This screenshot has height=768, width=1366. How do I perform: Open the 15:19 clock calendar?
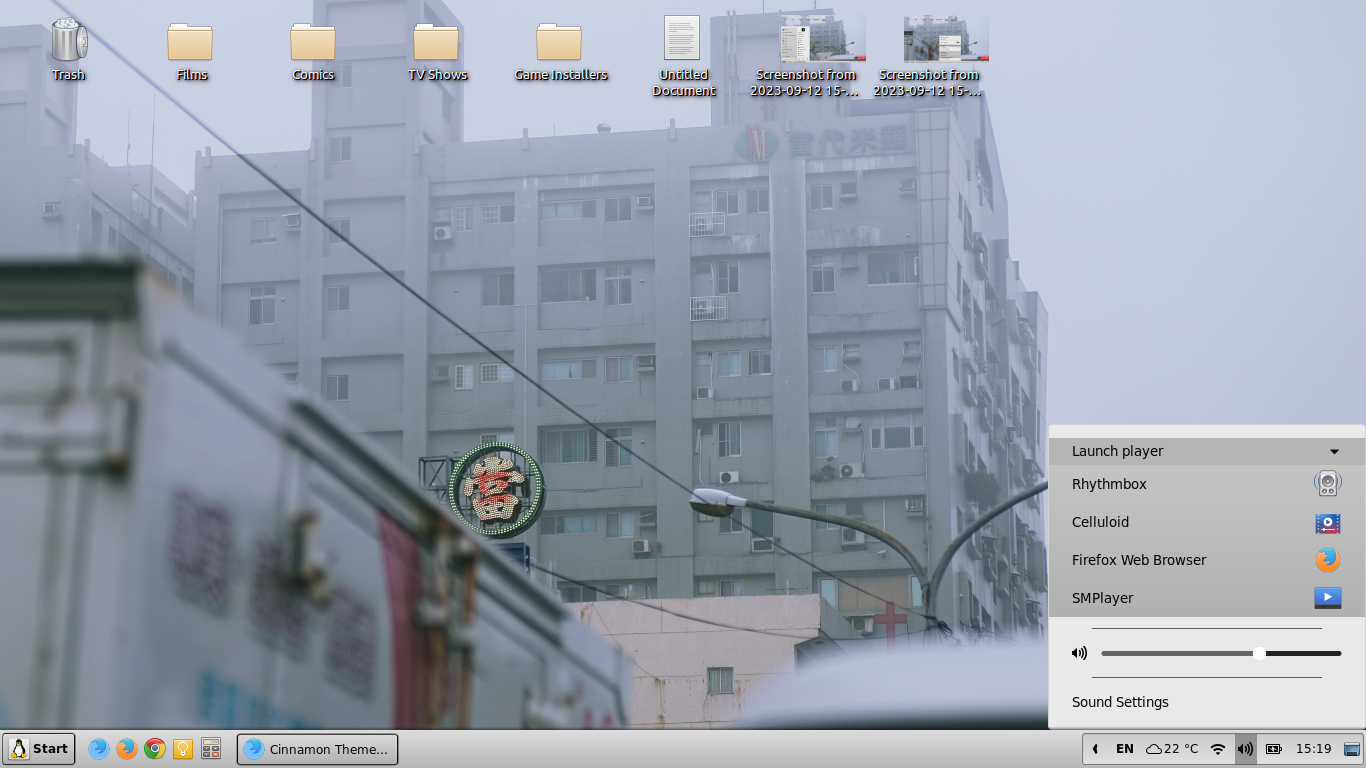coord(1313,748)
